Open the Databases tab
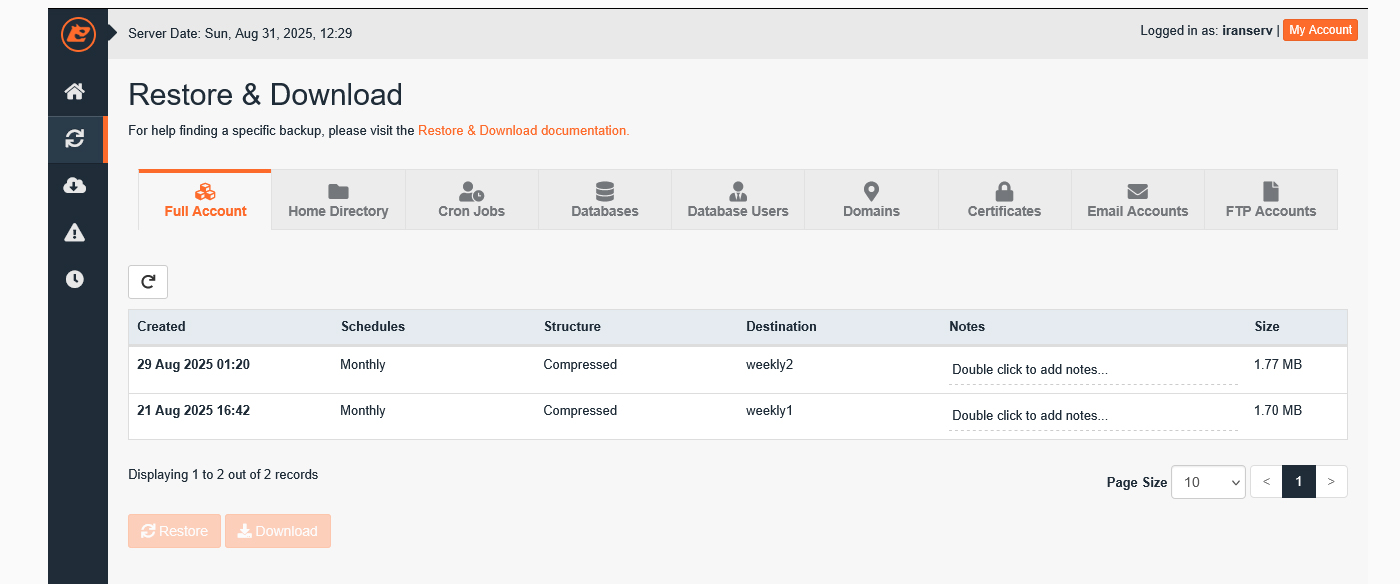Viewport: 1400px width, 584px height. pyautogui.click(x=604, y=200)
